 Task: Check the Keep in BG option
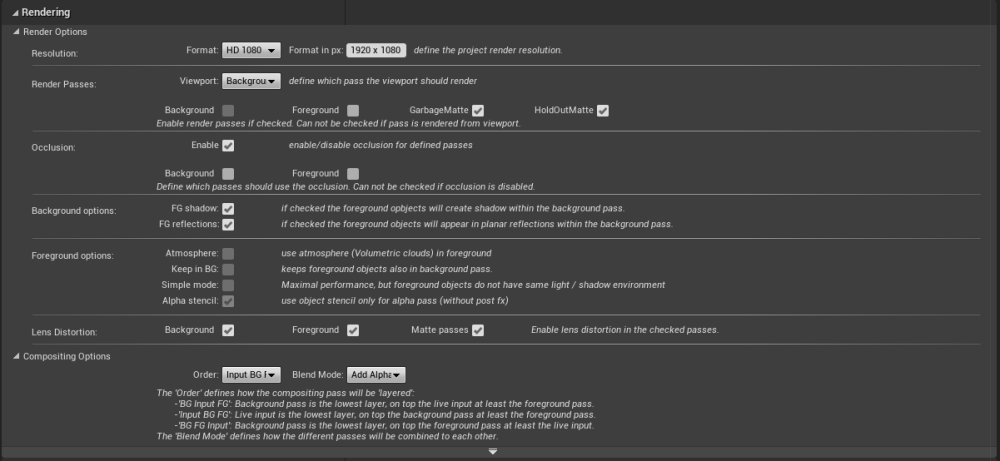point(229,269)
